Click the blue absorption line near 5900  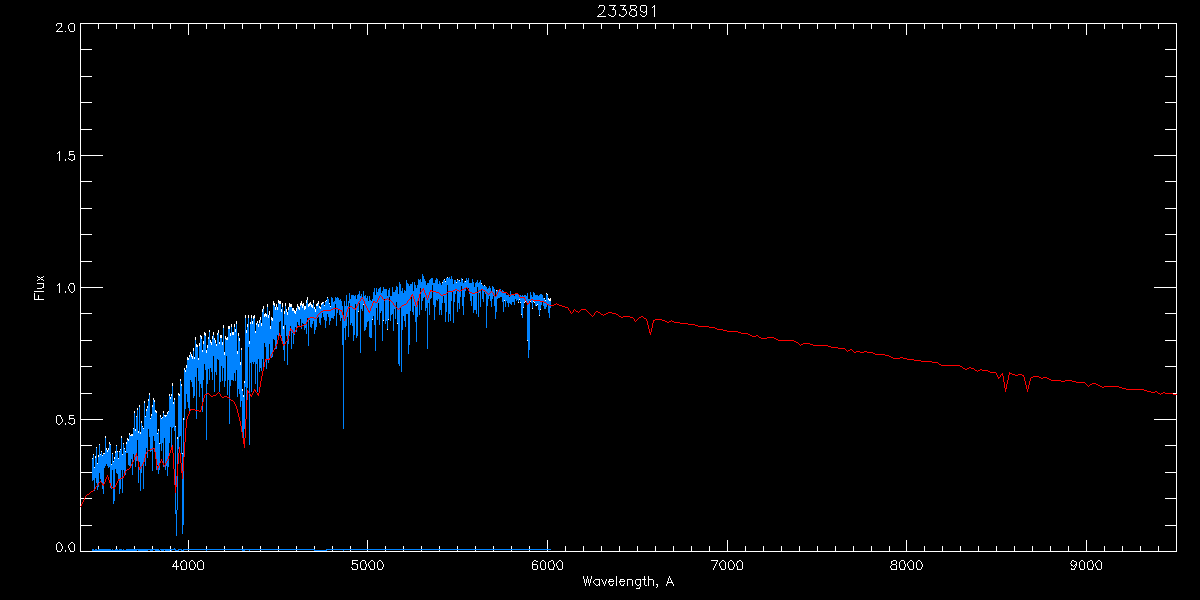tap(528, 330)
